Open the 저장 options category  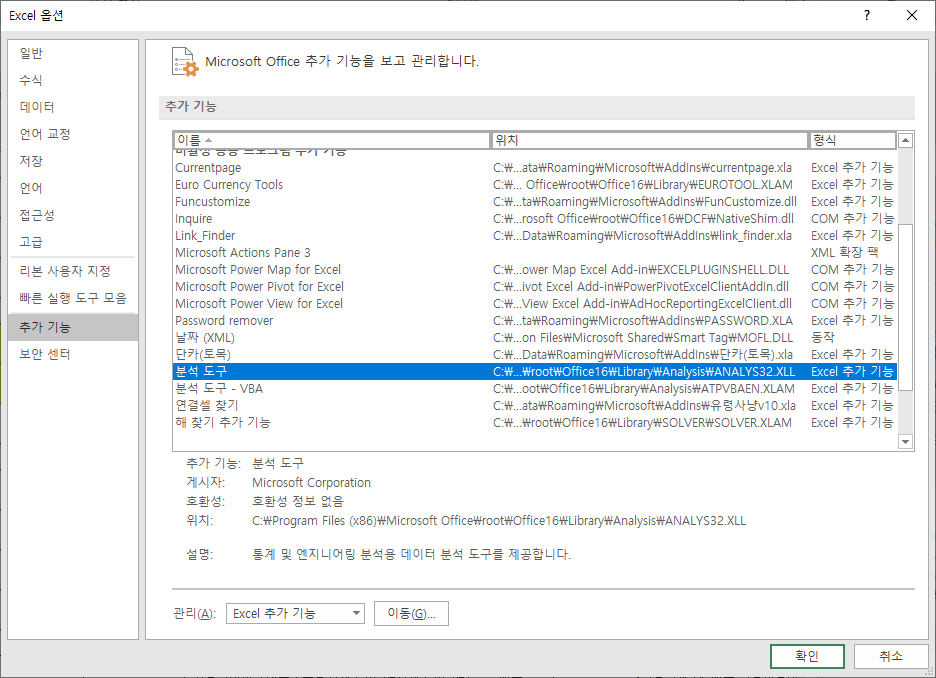pyautogui.click(x=73, y=161)
